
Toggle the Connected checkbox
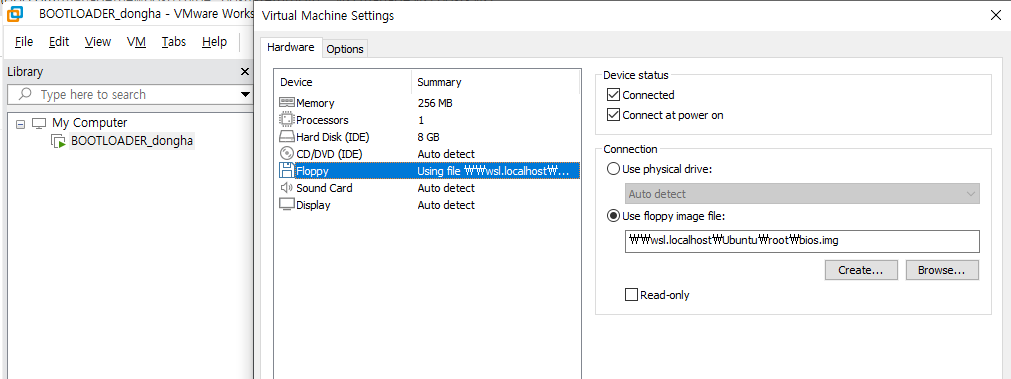coord(613,95)
